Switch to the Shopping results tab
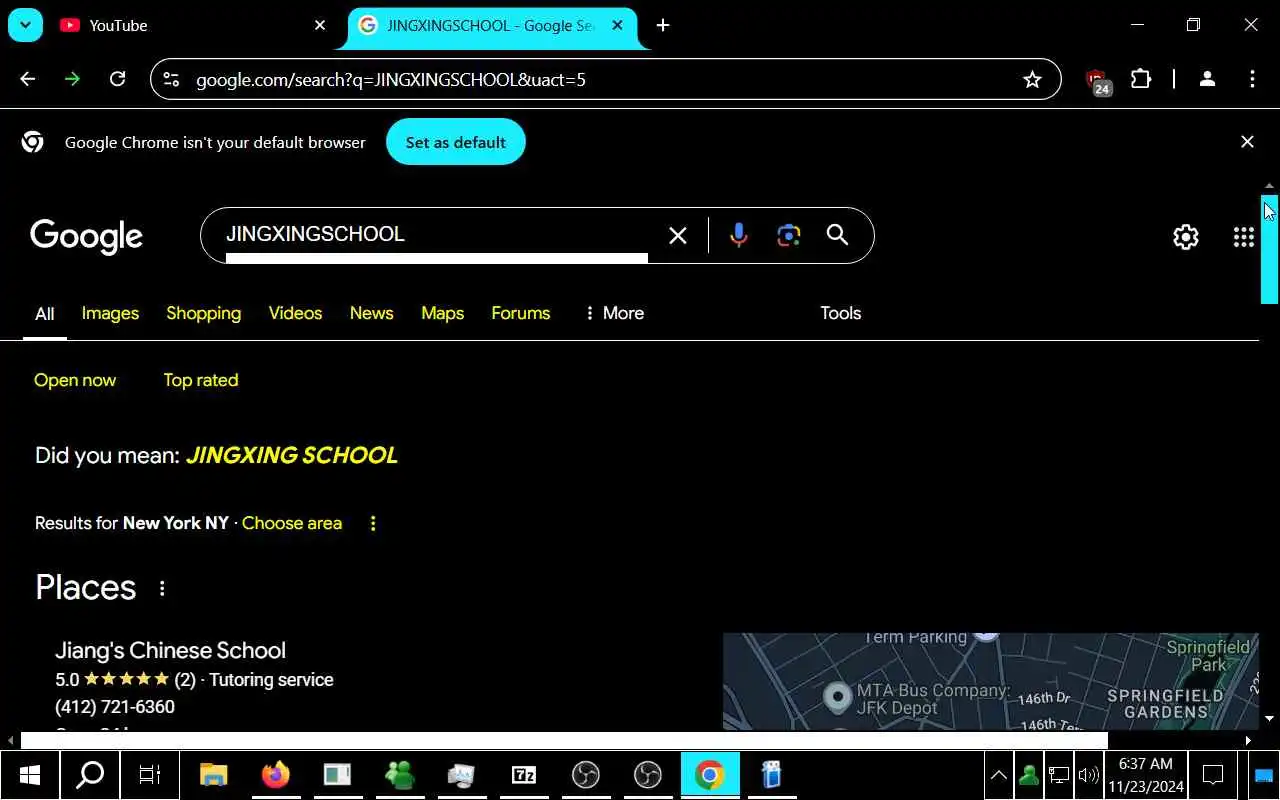This screenshot has width=1280, height=800. 203,313
